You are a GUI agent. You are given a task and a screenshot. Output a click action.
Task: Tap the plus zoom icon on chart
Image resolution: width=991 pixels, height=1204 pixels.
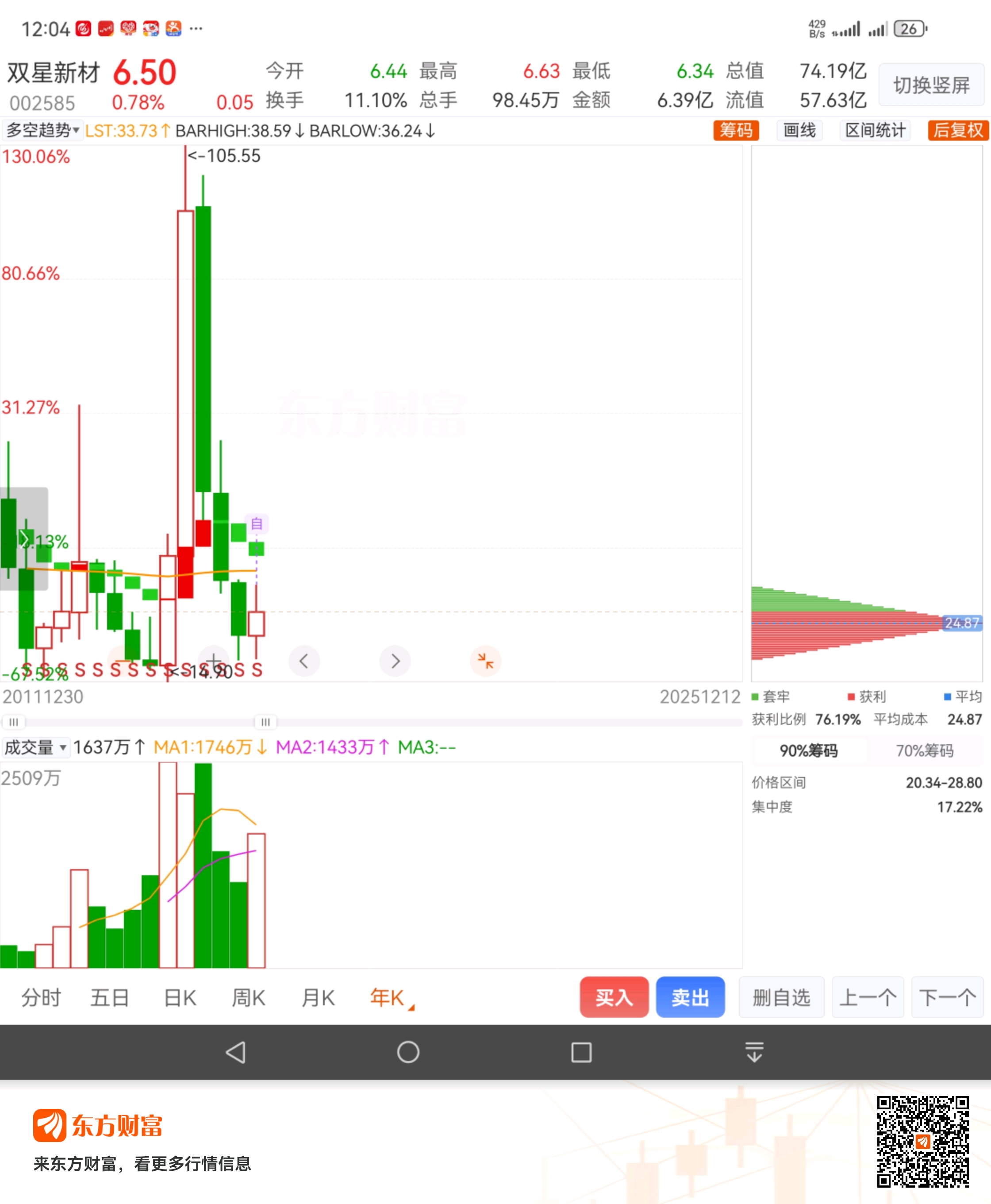214,661
